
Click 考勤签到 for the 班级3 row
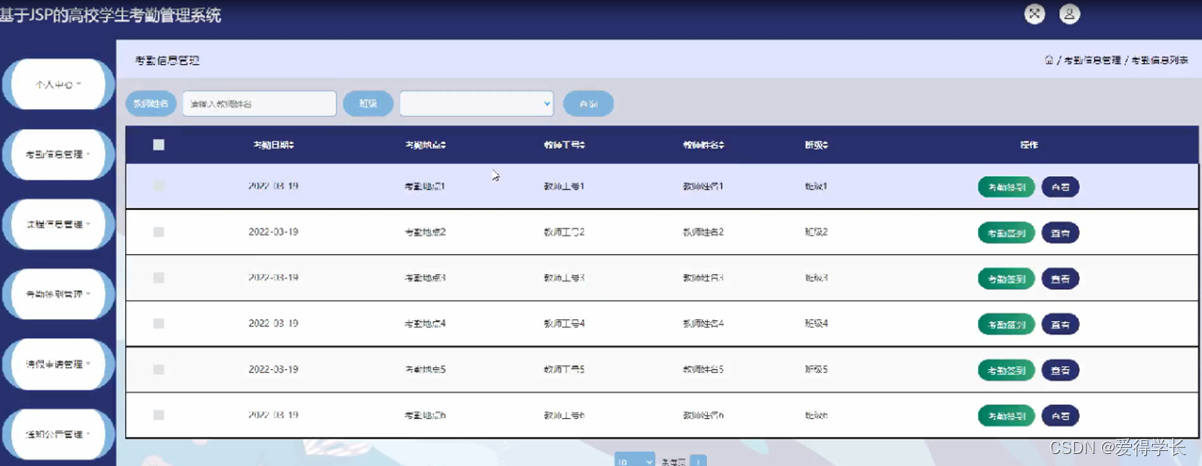pos(1006,278)
